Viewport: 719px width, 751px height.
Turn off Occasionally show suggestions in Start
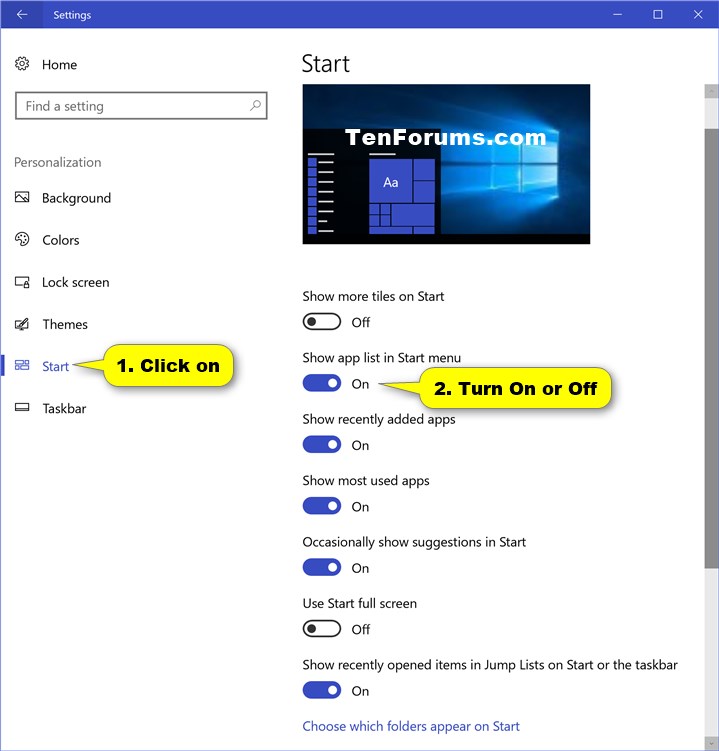(321, 567)
